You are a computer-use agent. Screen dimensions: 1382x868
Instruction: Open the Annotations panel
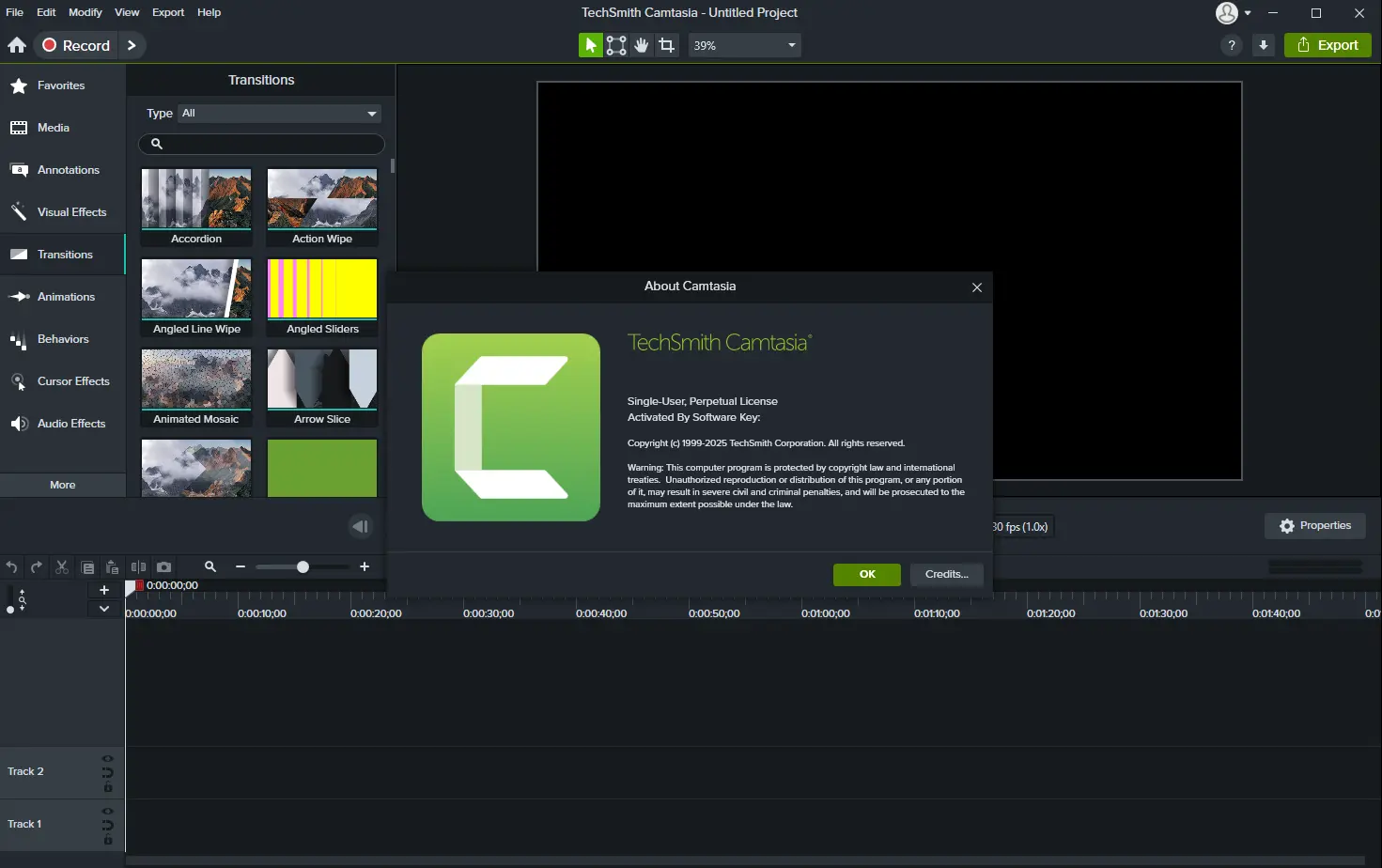point(62,170)
